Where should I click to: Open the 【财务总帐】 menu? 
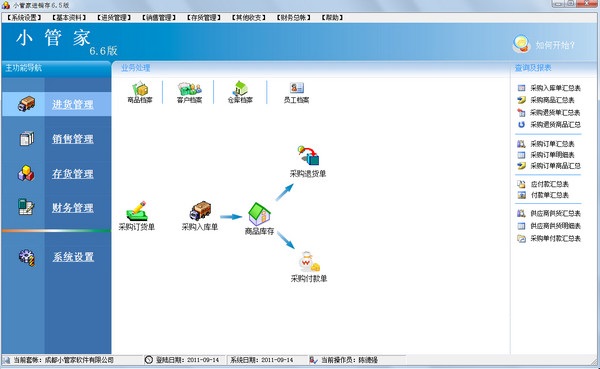(293, 18)
